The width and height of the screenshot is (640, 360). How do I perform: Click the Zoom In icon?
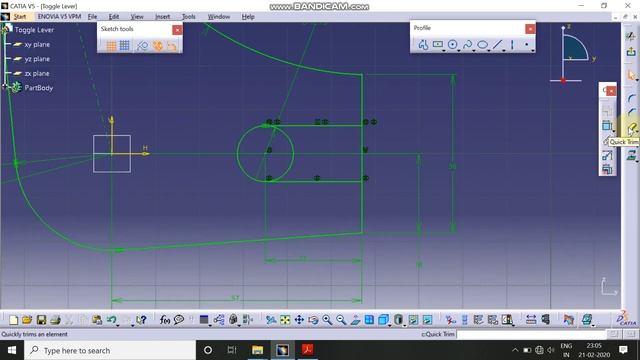point(327,320)
